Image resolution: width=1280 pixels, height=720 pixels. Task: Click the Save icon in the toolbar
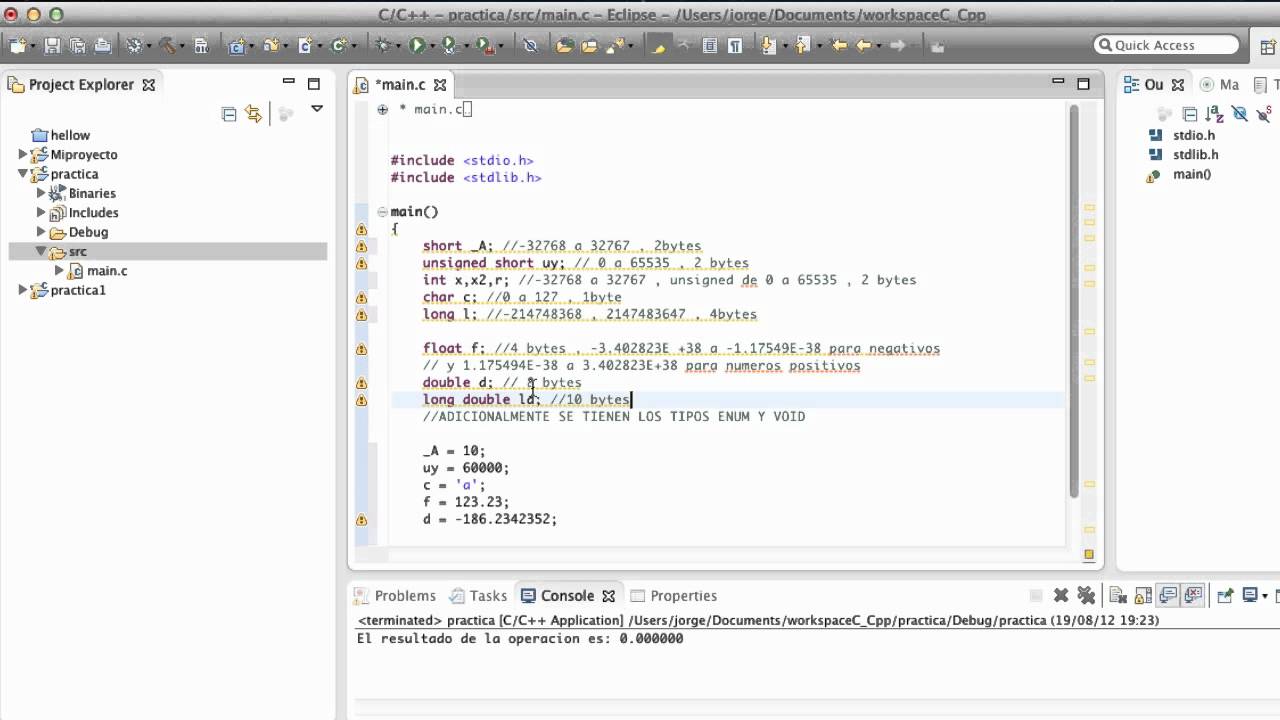(52, 46)
